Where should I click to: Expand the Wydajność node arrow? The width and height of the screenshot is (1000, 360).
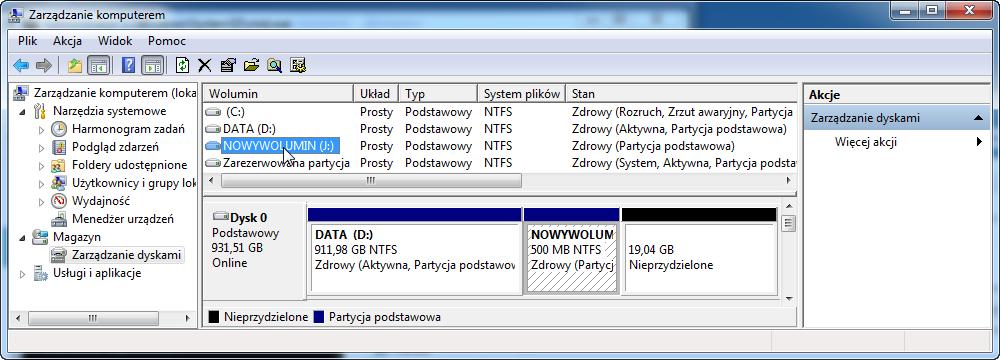click(42, 201)
